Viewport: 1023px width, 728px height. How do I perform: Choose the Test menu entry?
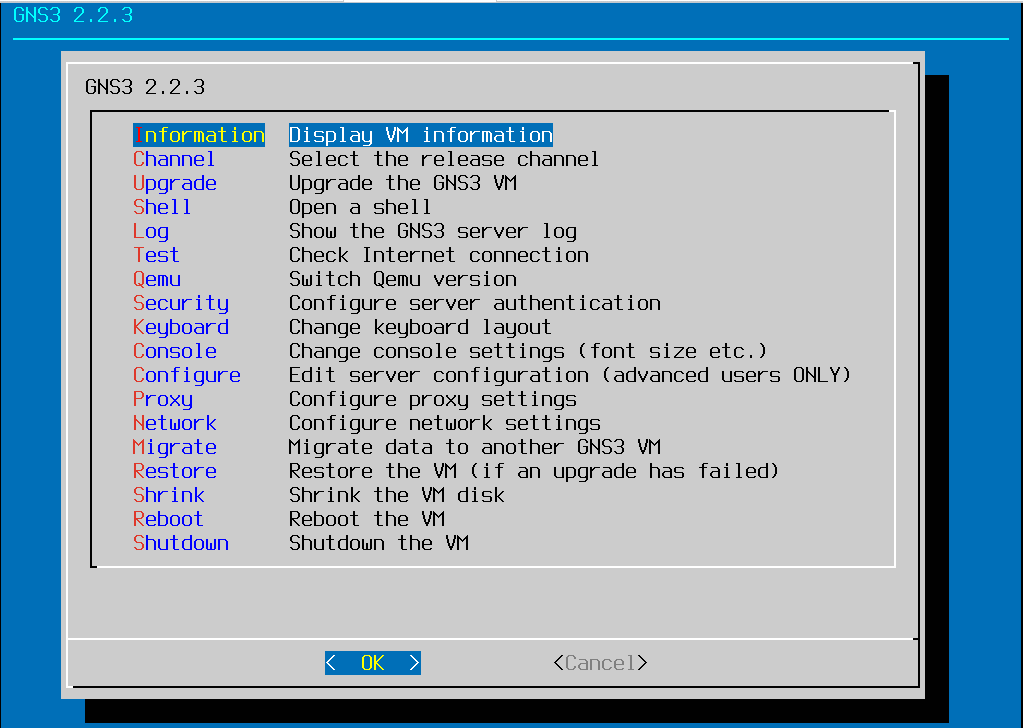click(x=156, y=255)
